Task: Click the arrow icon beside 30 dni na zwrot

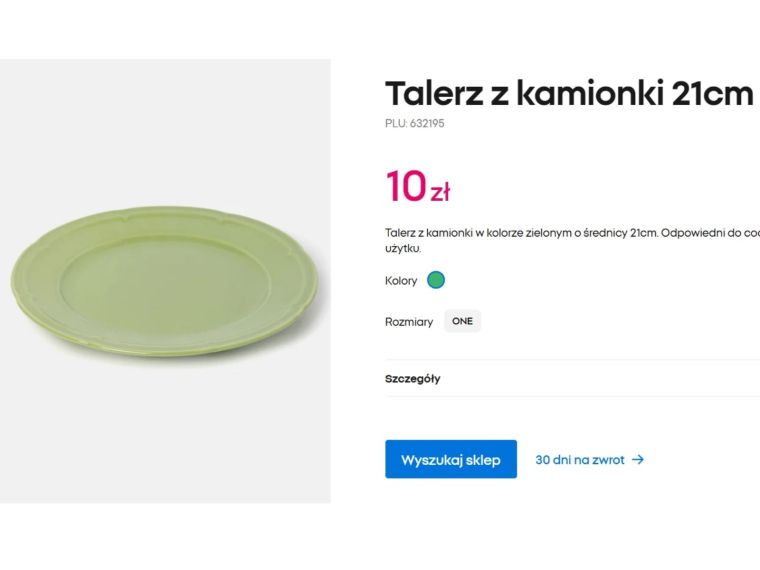Action: click(638, 460)
